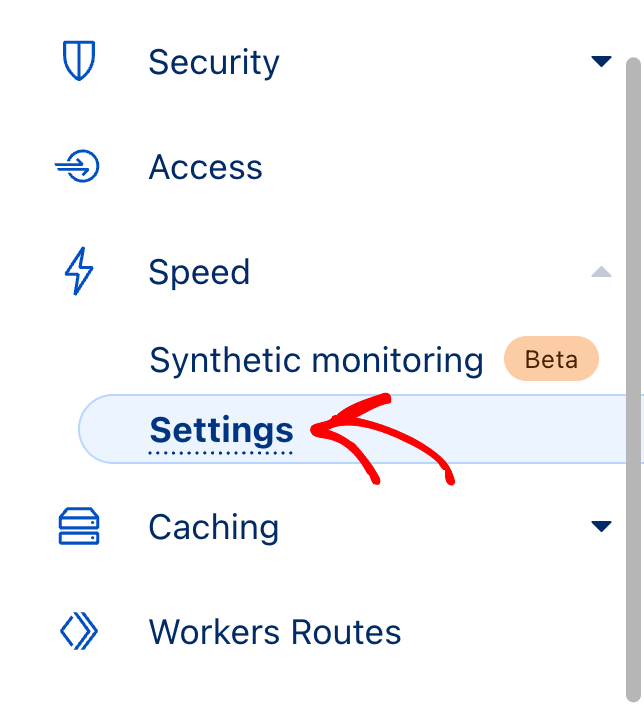This screenshot has height=704, width=644.
Task: Click the dotted underline beneath Settings
Action: (x=222, y=453)
